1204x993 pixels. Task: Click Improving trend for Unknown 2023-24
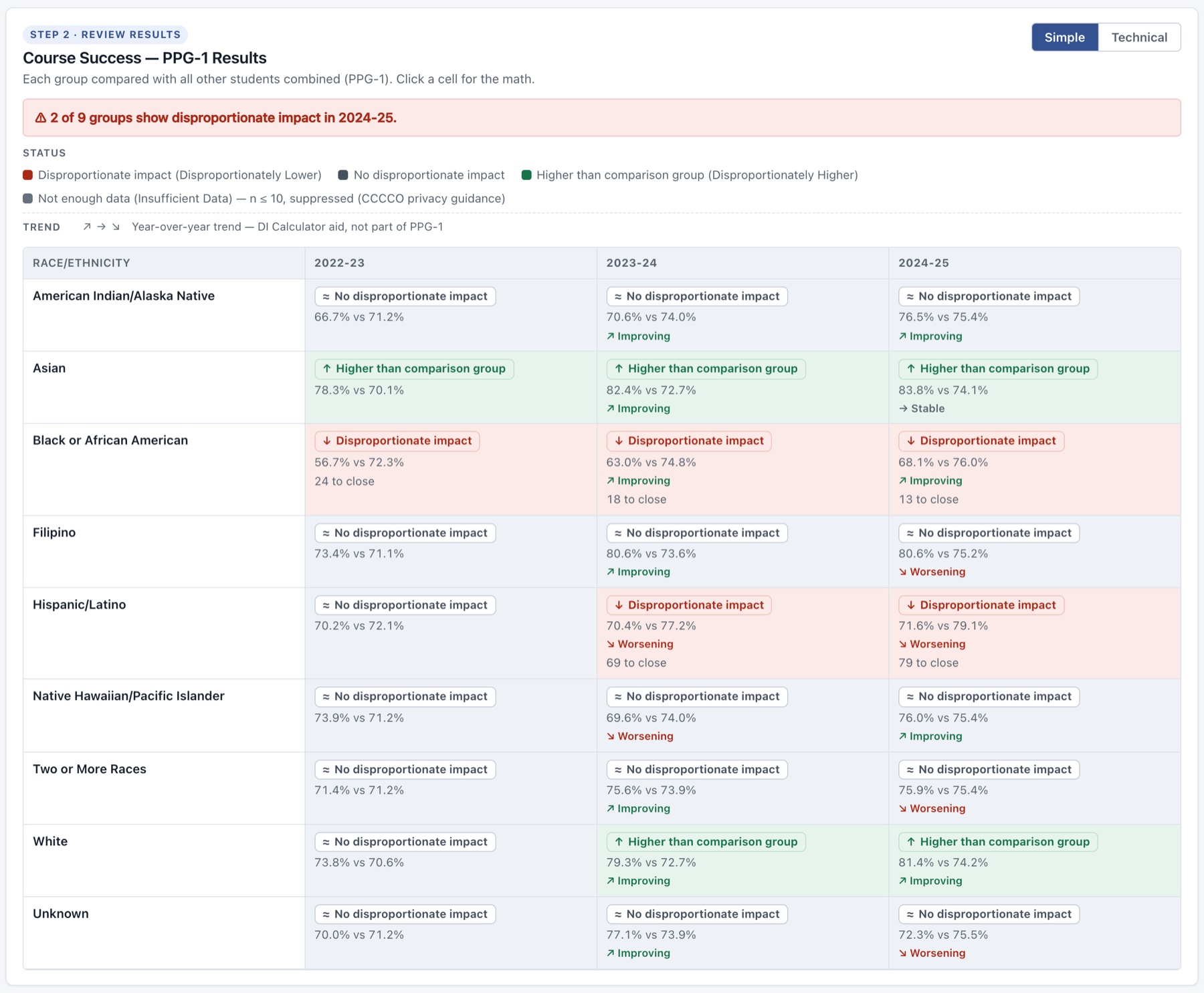(x=638, y=953)
